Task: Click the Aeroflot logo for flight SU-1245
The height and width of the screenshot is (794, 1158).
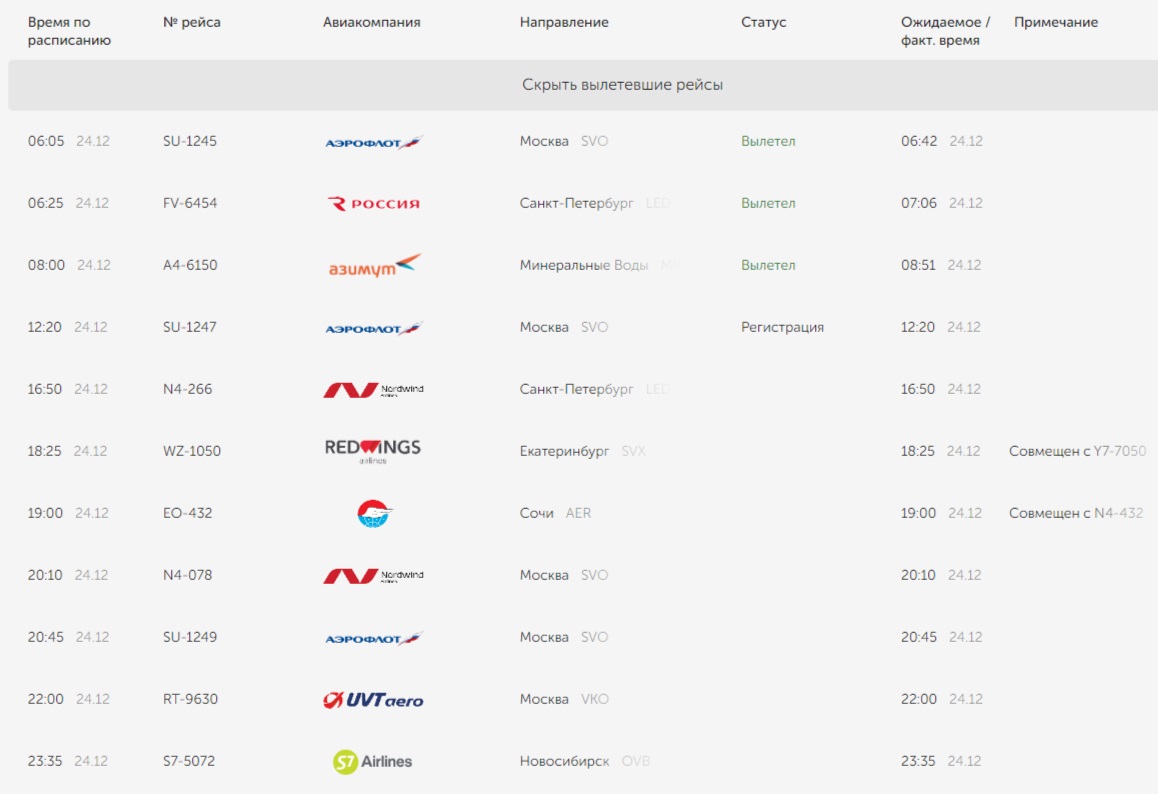Action: pos(373,142)
